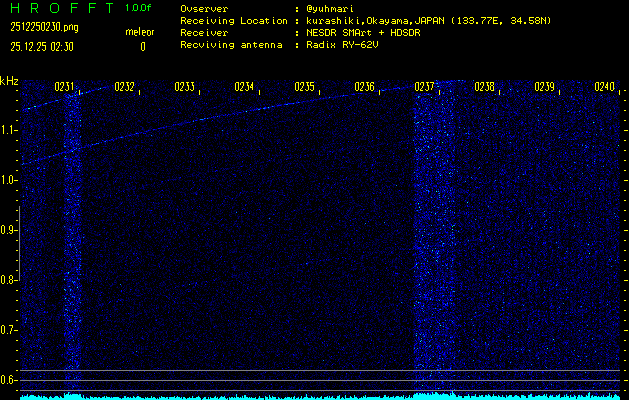Select the 0240 time marker

pos(604,87)
